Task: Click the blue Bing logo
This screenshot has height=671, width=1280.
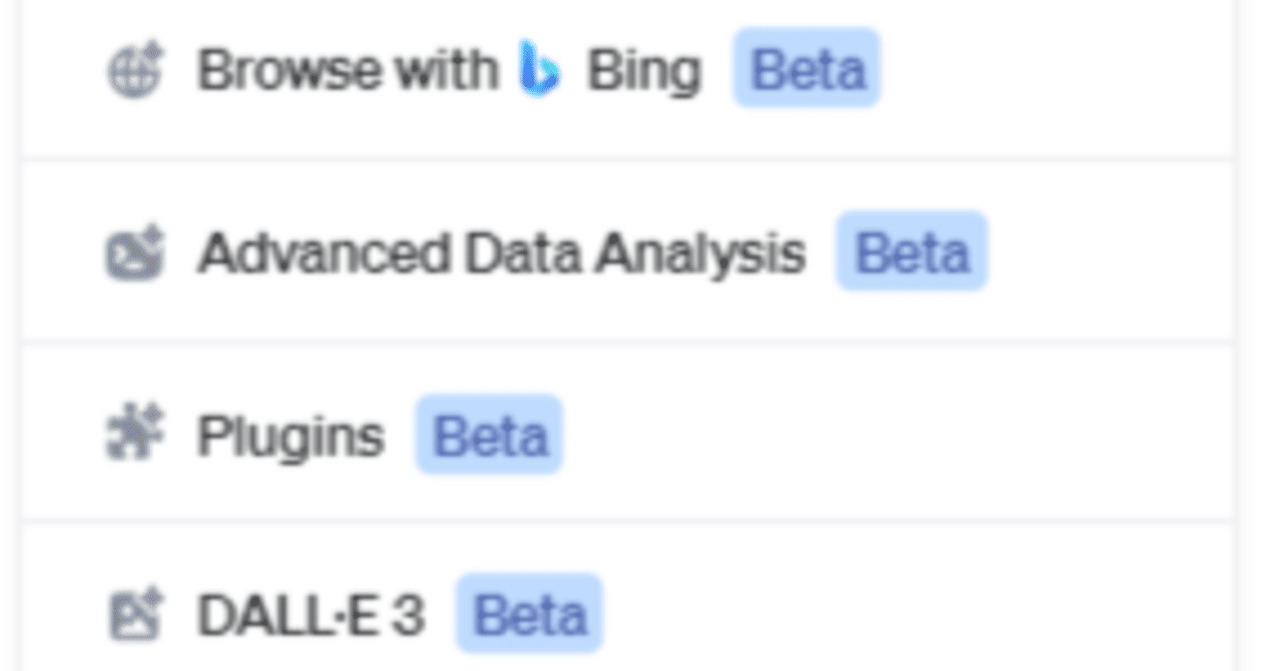Action: pyautogui.click(x=540, y=69)
